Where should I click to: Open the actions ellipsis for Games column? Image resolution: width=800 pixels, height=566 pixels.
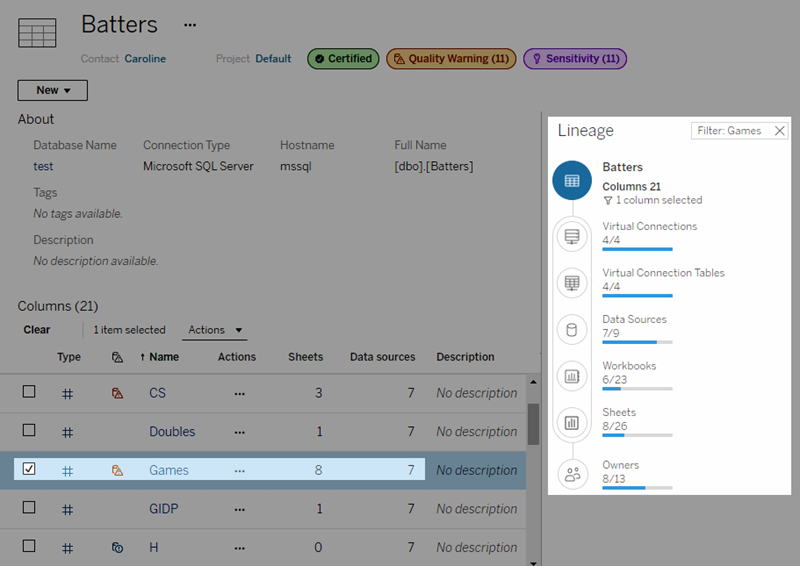pos(240,471)
